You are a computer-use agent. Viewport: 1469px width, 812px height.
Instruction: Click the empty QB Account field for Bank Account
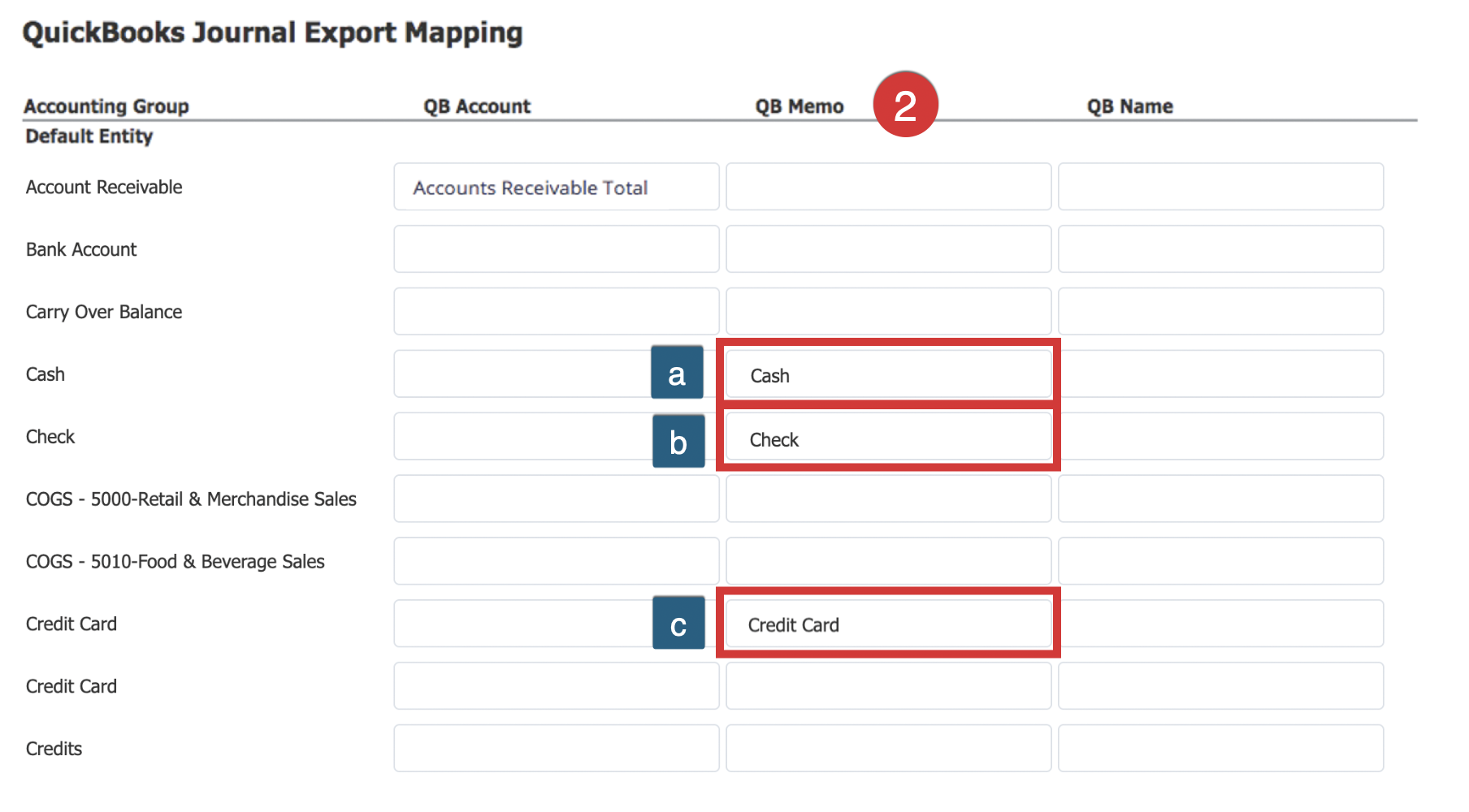[556, 249]
